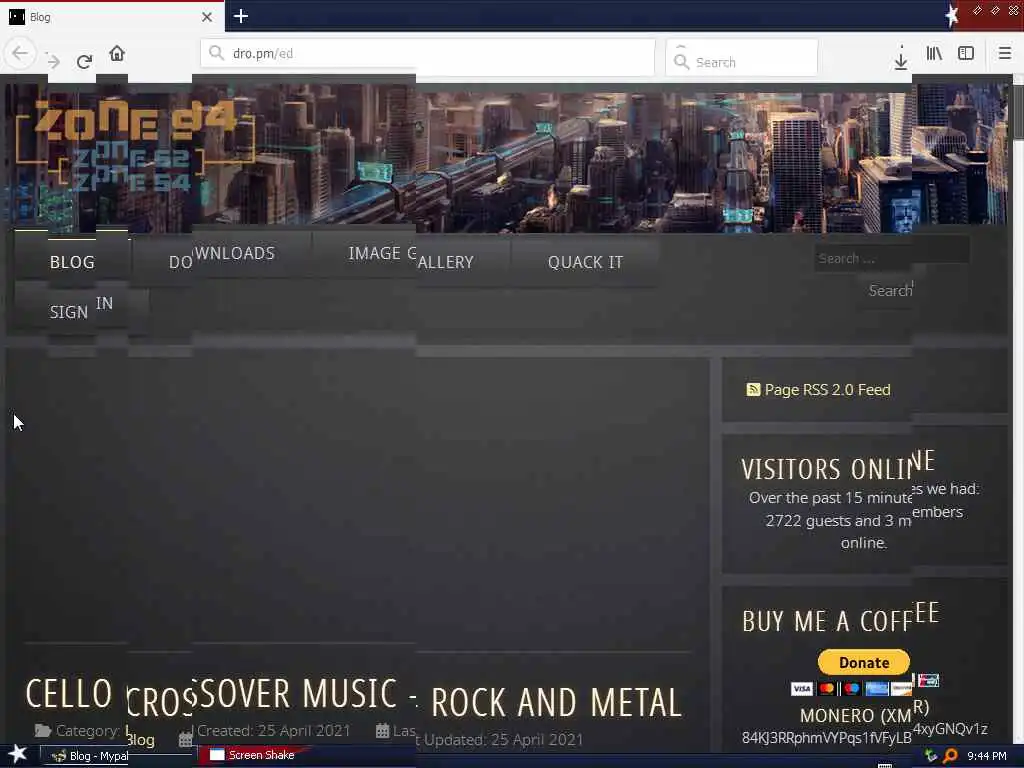The width and height of the screenshot is (1024, 768).
Task: Open the QUACK IT navigation item
Action: [x=585, y=262]
